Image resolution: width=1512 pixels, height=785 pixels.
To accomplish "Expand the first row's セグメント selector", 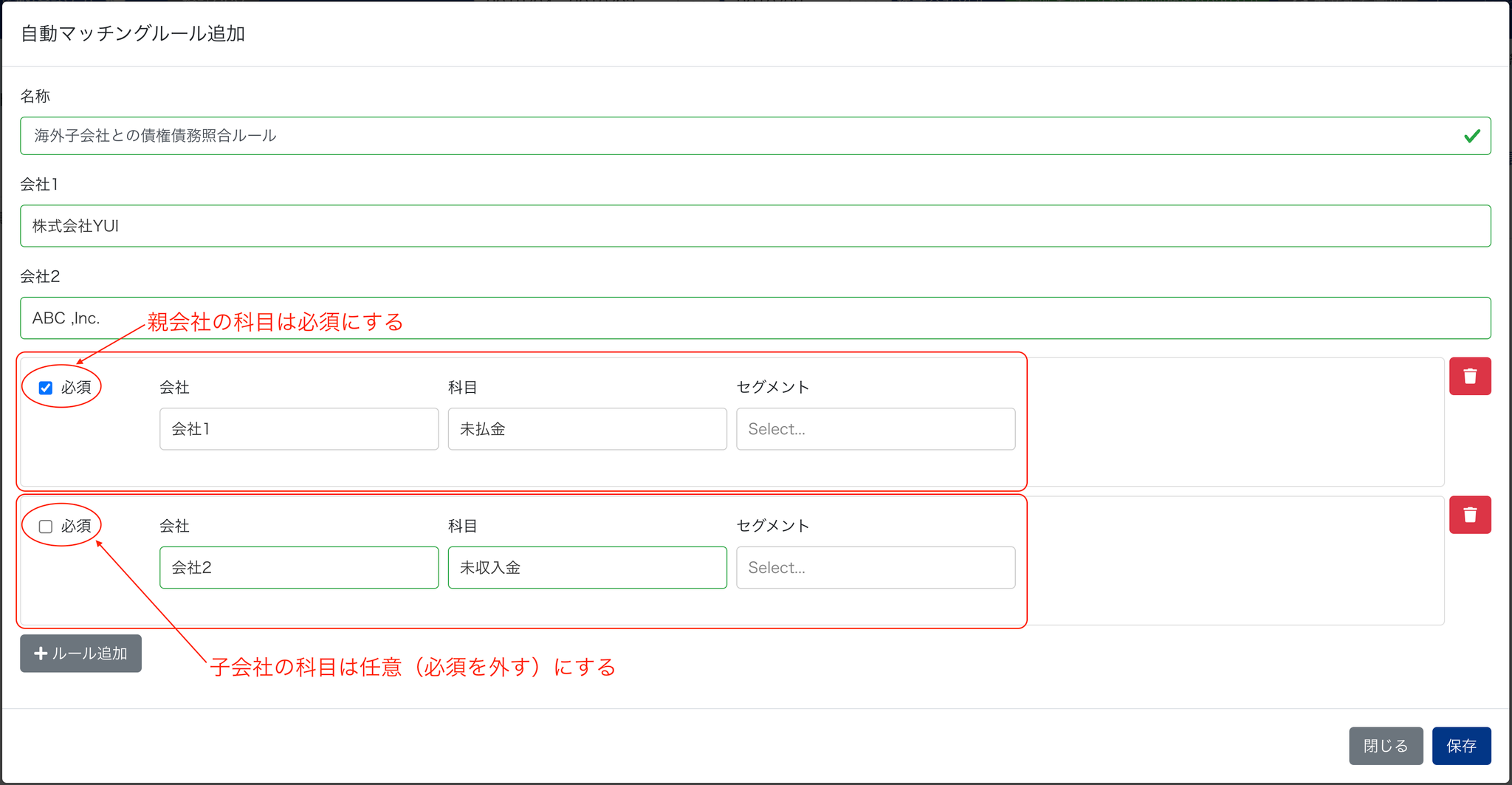I will (x=875, y=429).
